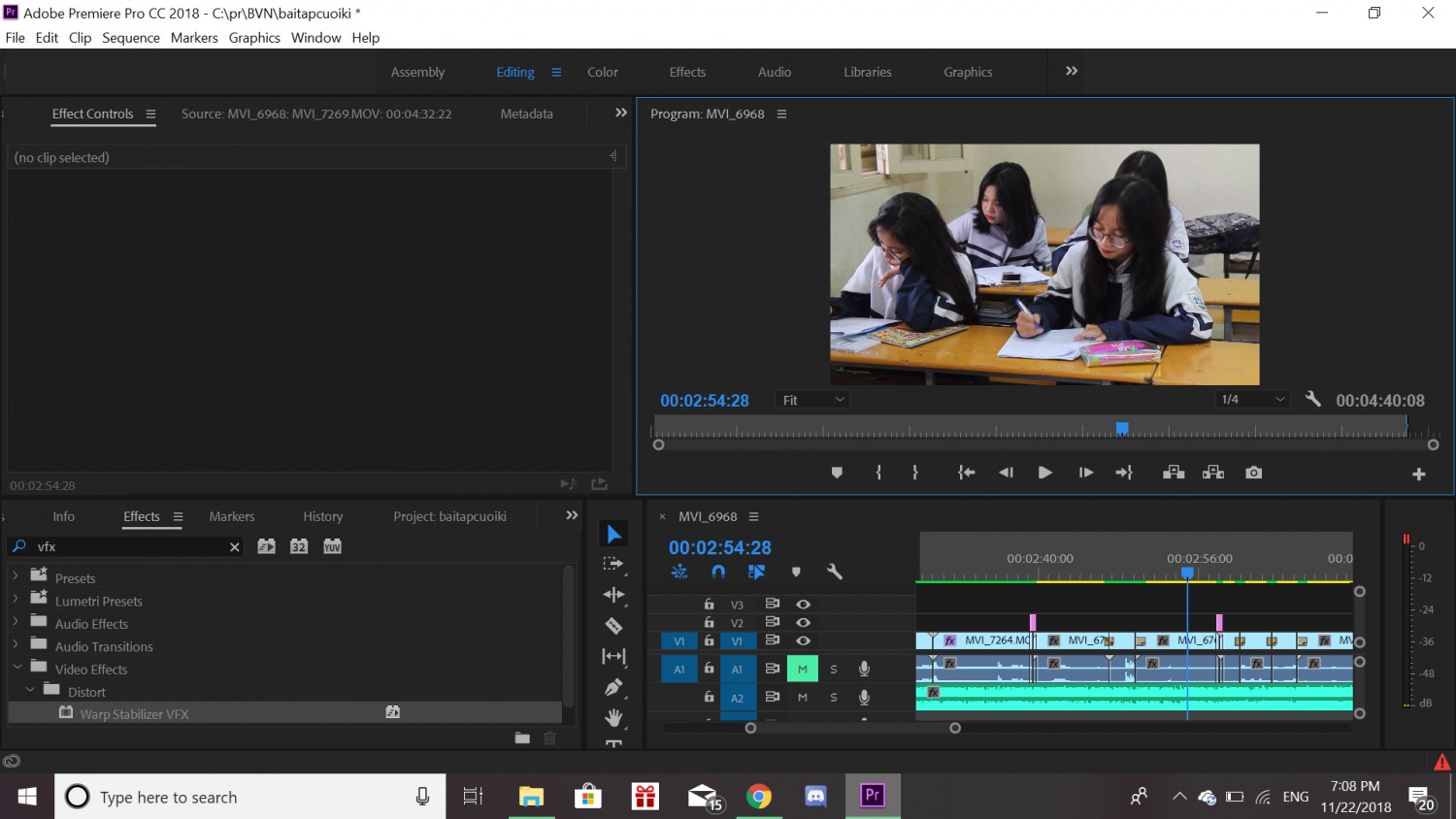Show more workspaces via chevron overflow
This screenshot has width=1456, height=819.
(1072, 71)
